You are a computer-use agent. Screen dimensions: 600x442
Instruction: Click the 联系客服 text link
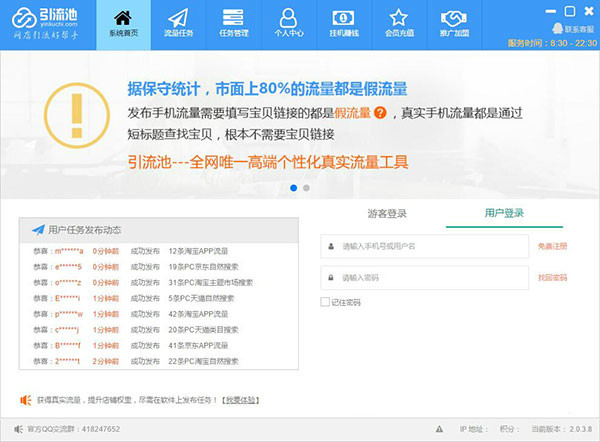579,29
